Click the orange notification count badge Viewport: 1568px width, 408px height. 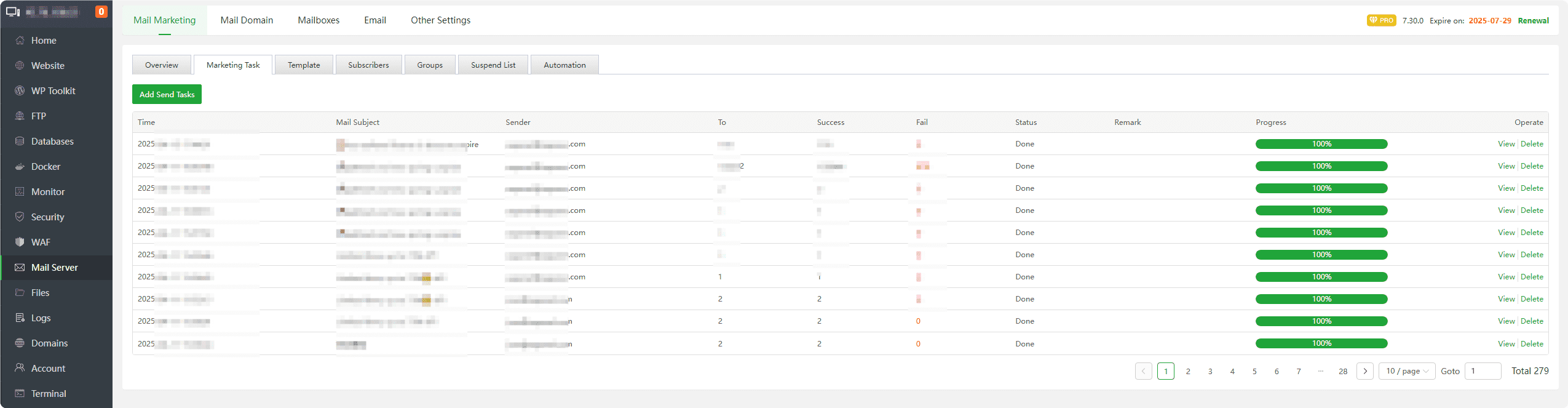coord(101,12)
